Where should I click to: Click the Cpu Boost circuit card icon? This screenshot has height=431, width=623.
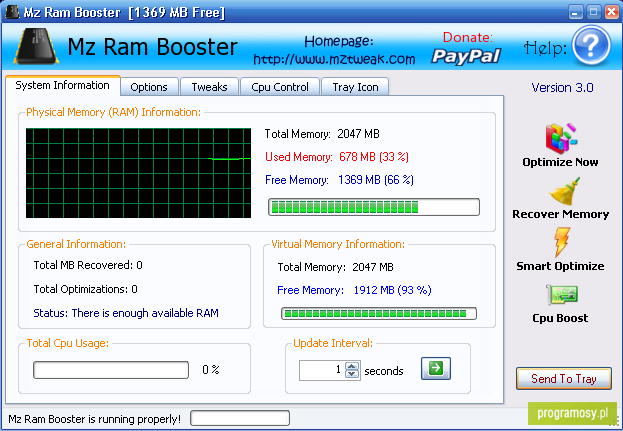click(562, 295)
